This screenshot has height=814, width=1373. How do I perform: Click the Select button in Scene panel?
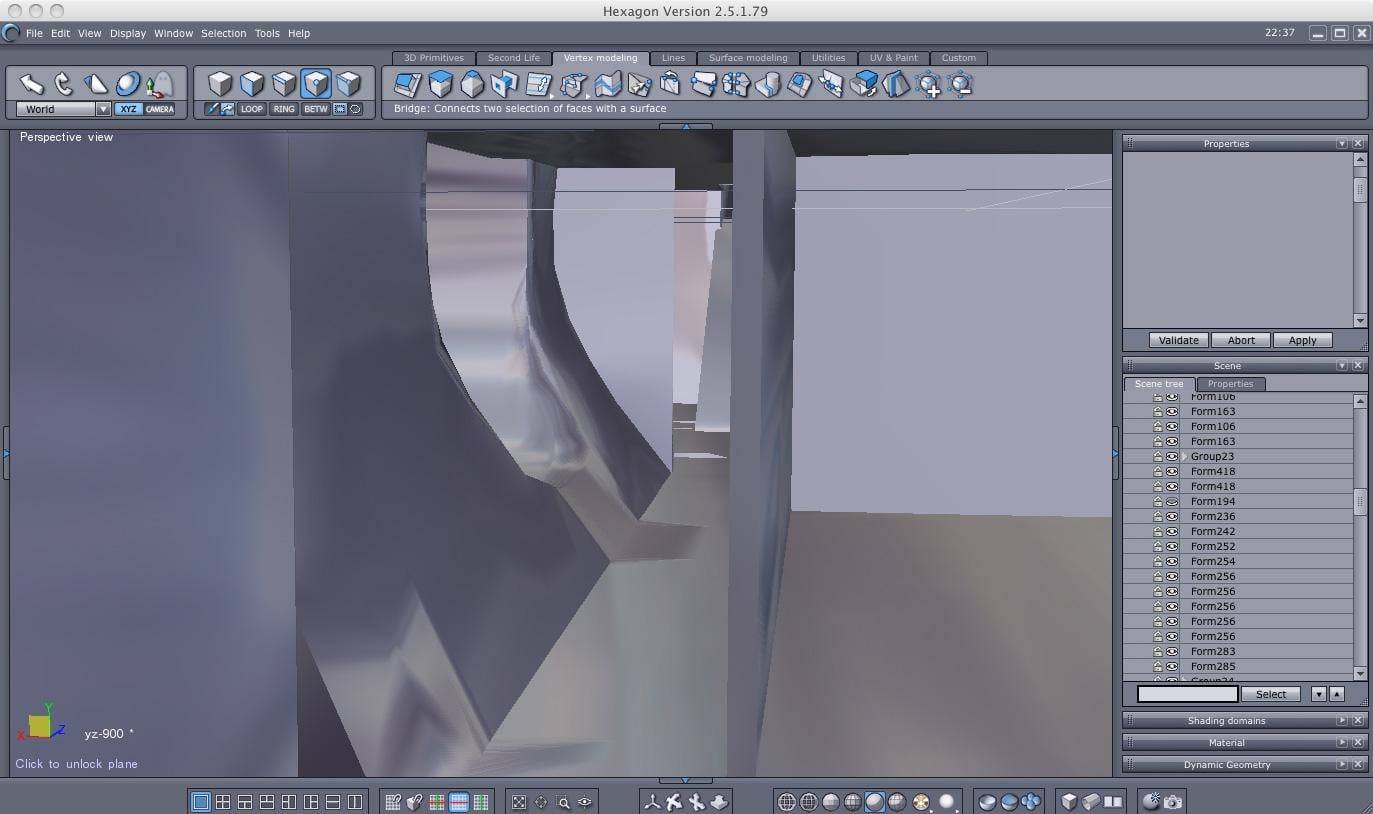(1271, 694)
